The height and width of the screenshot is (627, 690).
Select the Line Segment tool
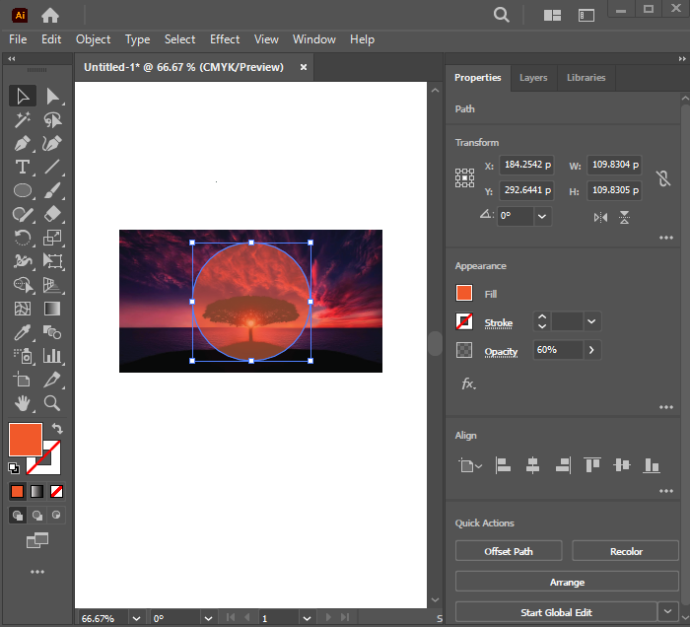click(x=52, y=167)
